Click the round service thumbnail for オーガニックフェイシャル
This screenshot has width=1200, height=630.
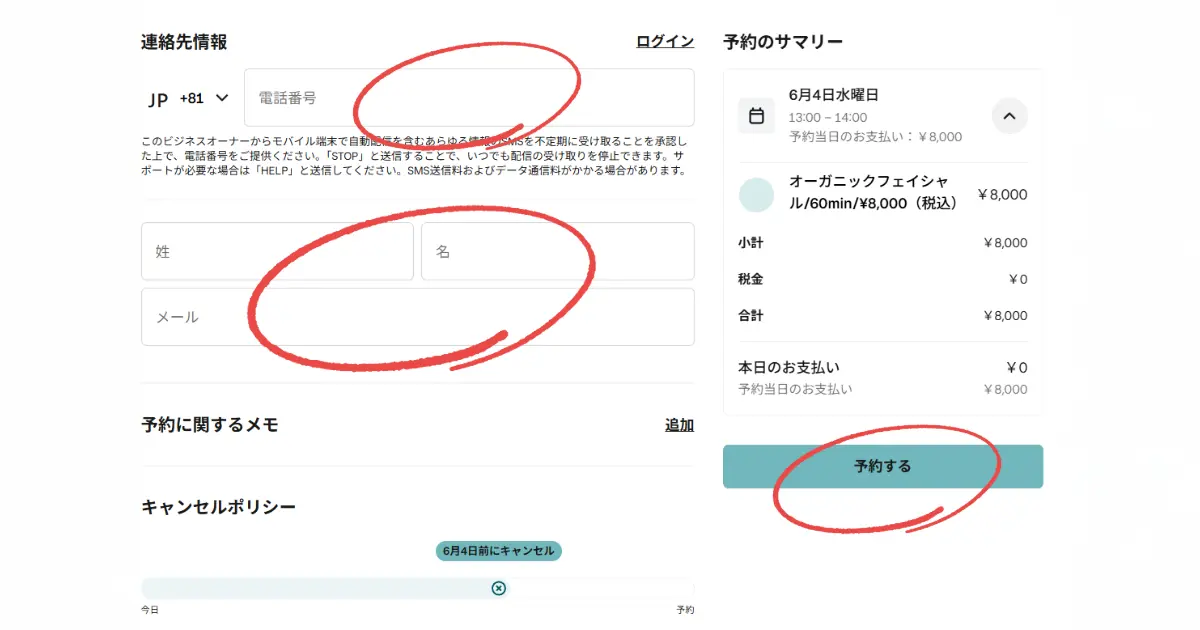(x=757, y=195)
